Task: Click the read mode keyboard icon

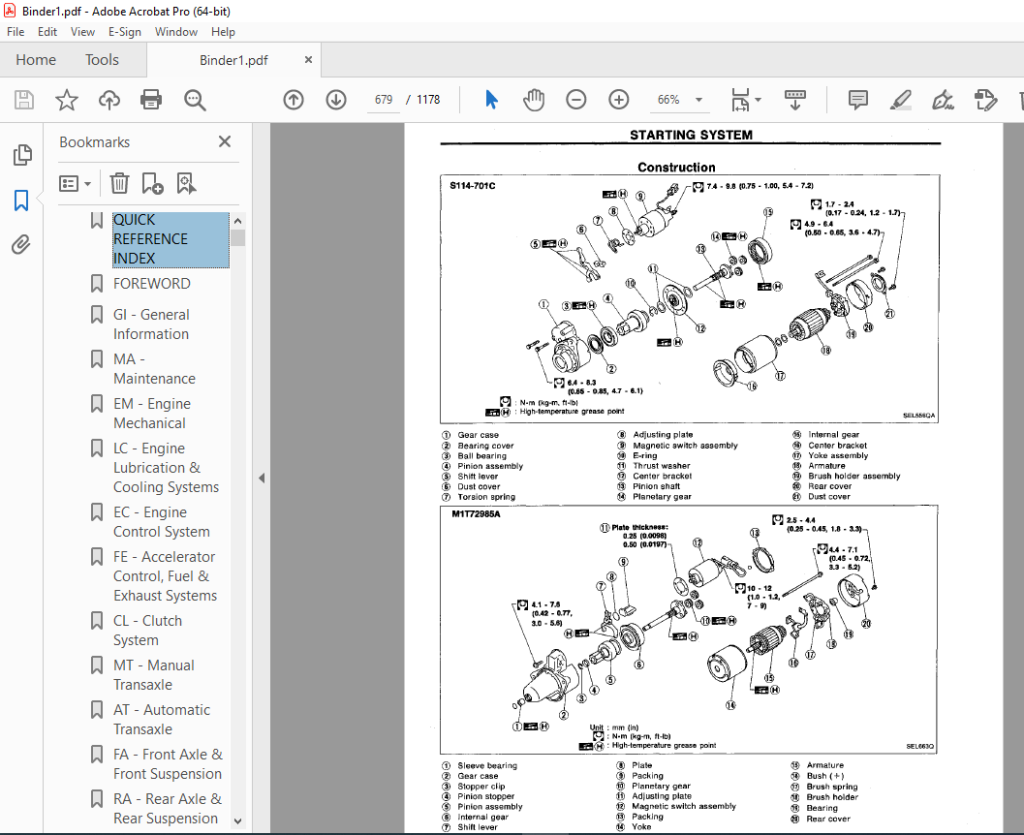Action: tap(795, 100)
